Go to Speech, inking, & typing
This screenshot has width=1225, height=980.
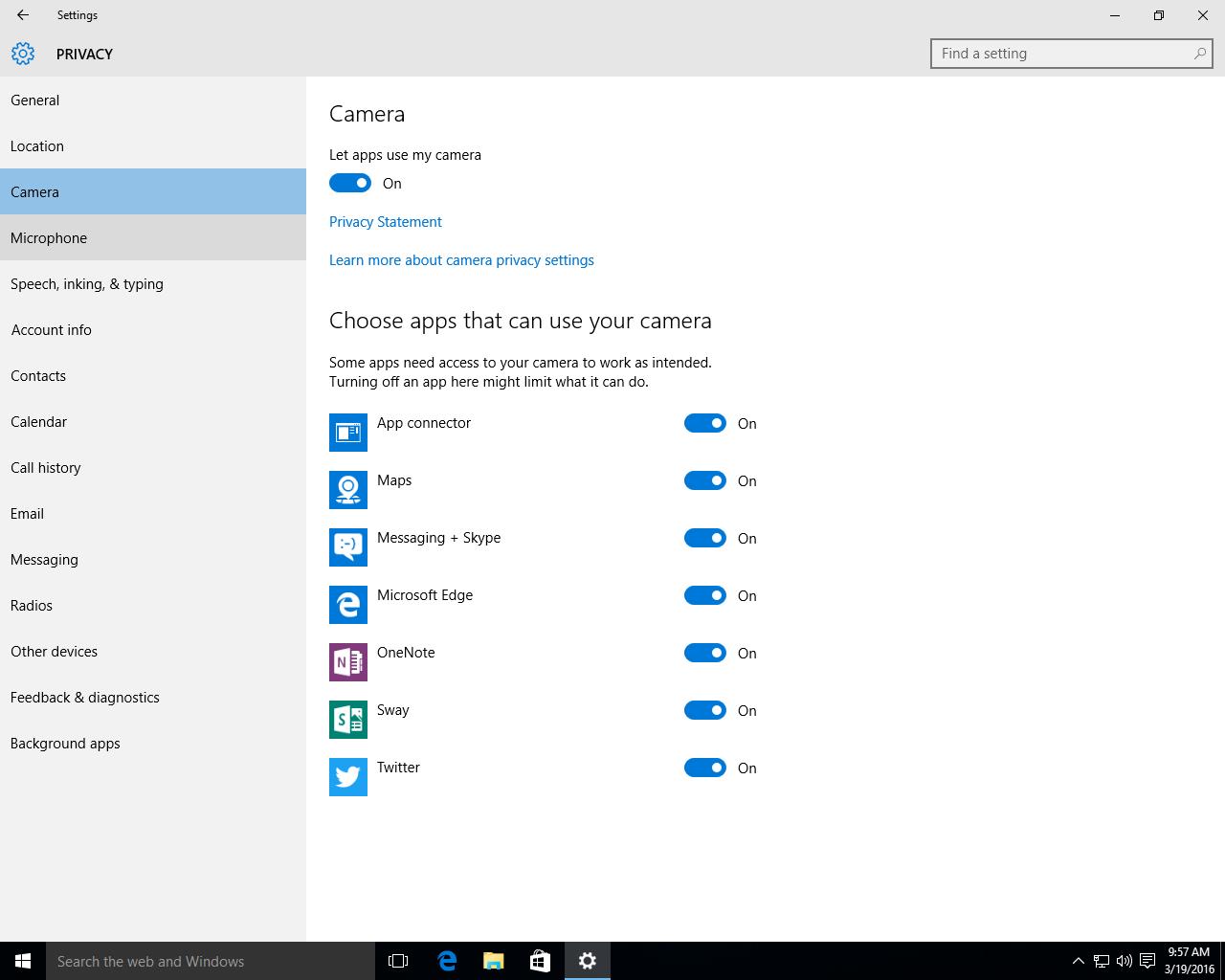(153, 283)
